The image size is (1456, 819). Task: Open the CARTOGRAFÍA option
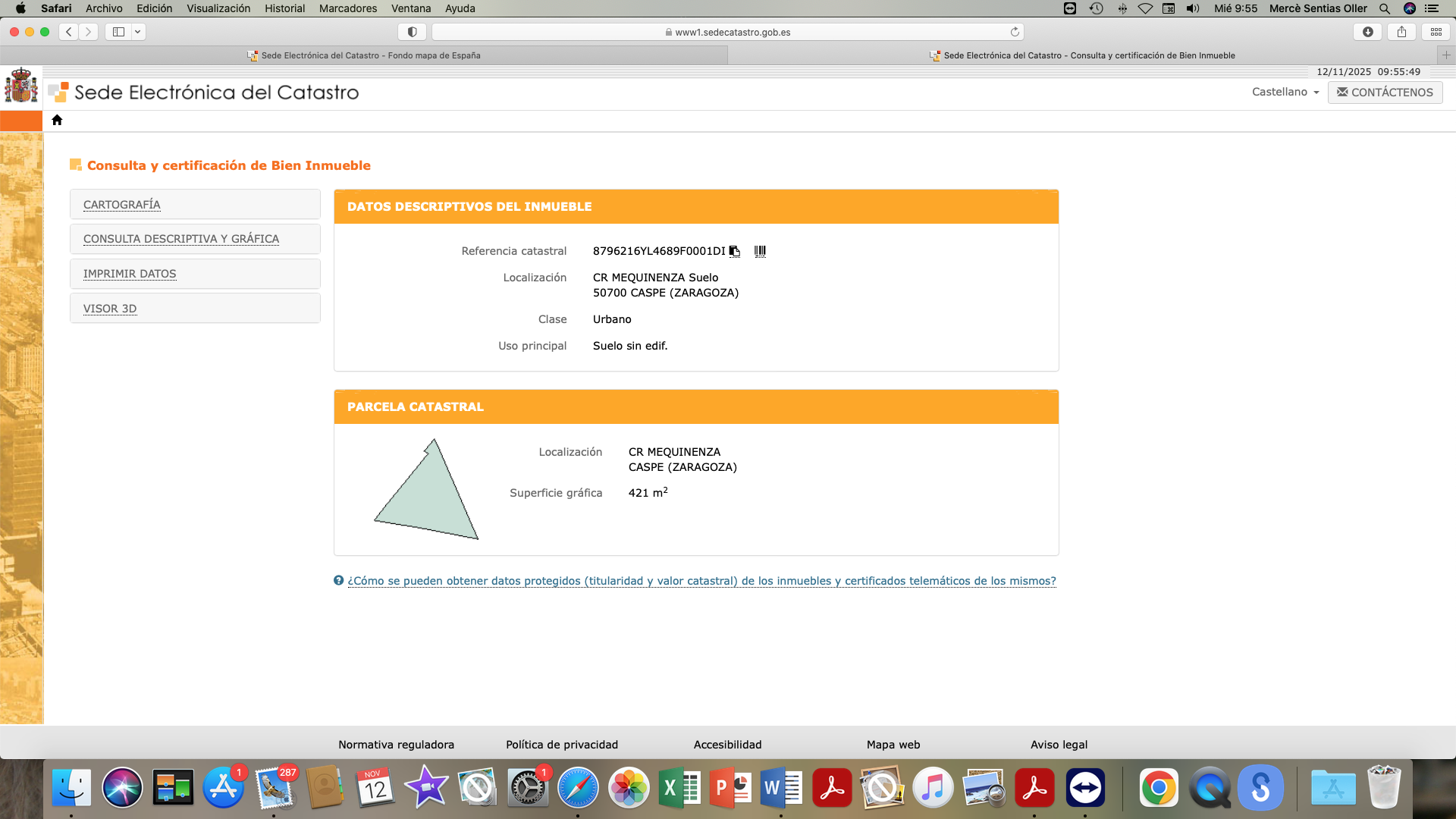click(122, 205)
